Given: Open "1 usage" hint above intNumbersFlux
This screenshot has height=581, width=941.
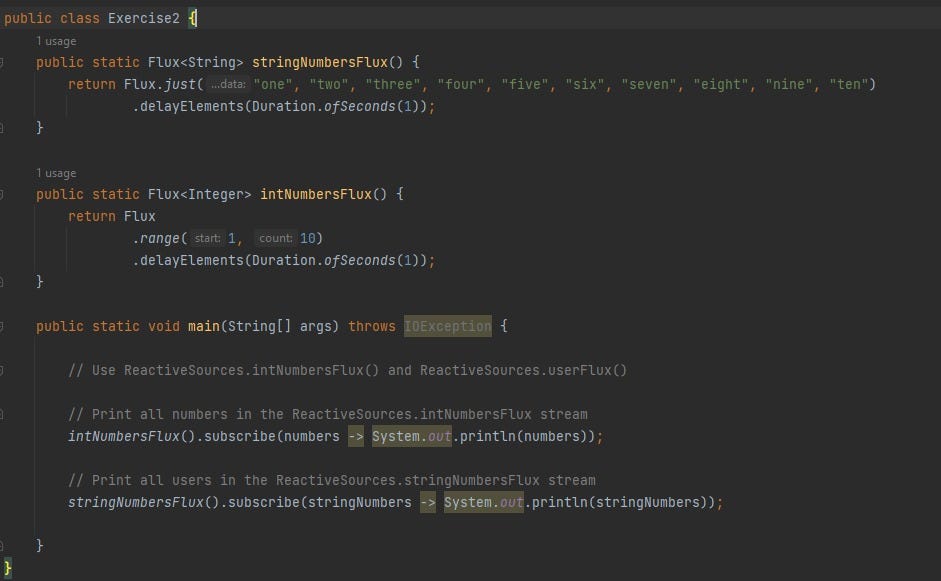Looking at the screenshot, I should pos(56,172).
